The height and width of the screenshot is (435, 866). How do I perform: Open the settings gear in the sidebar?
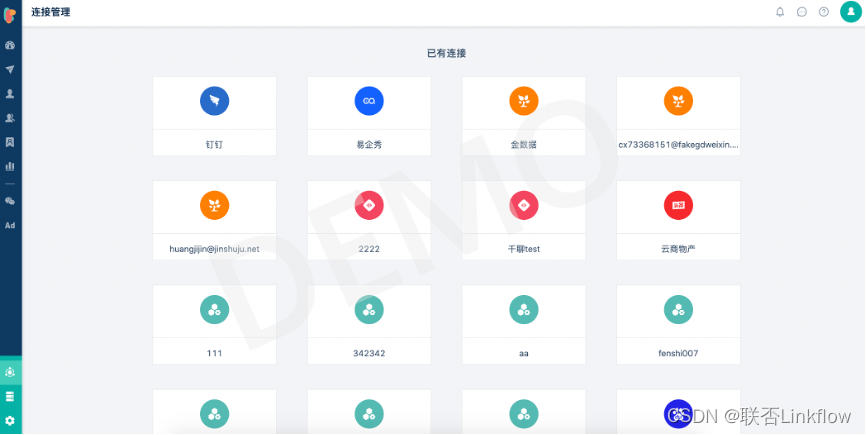pos(10,421)
